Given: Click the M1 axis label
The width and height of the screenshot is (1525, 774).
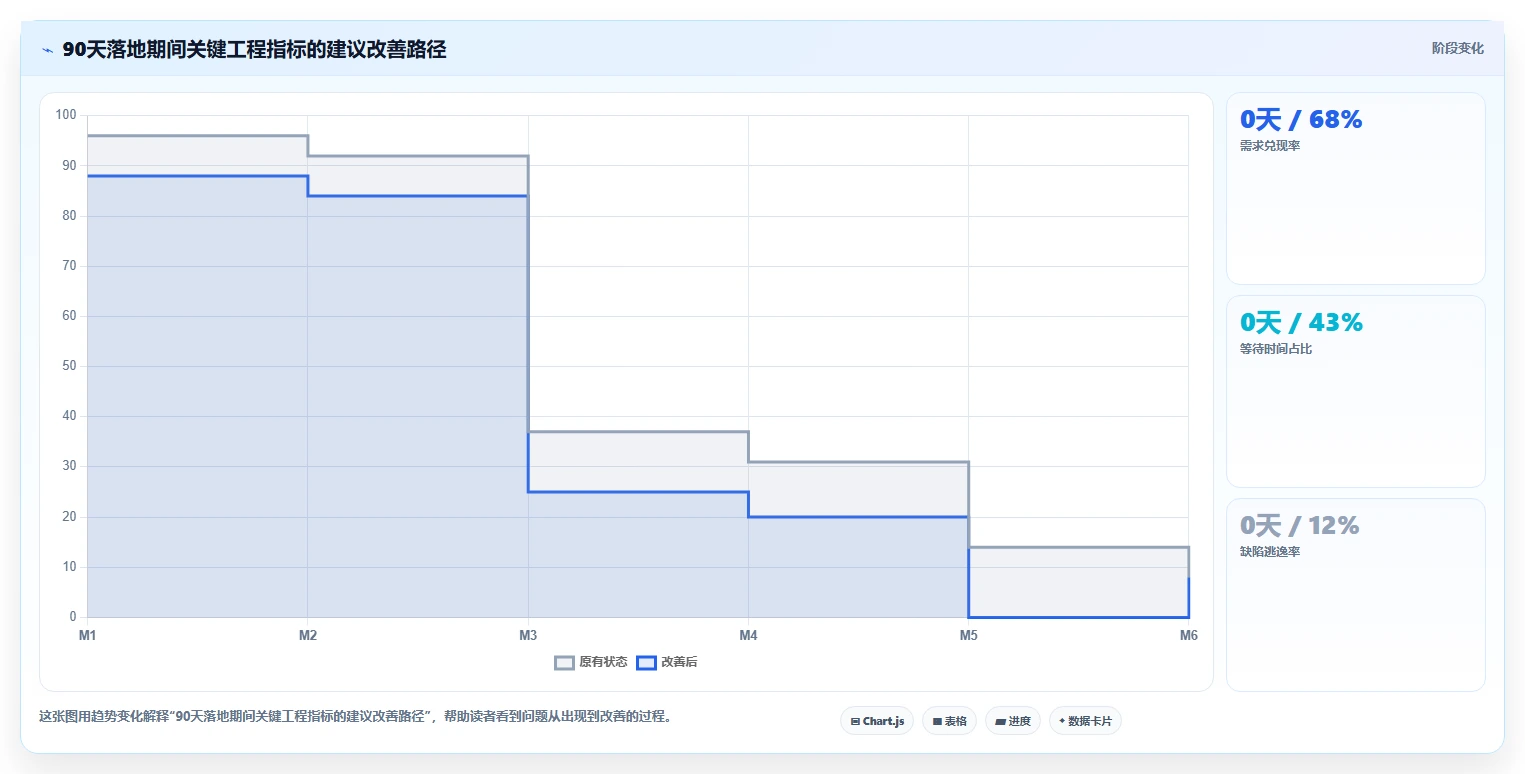Looking at the screenshot, I should (x=87, y=636).
